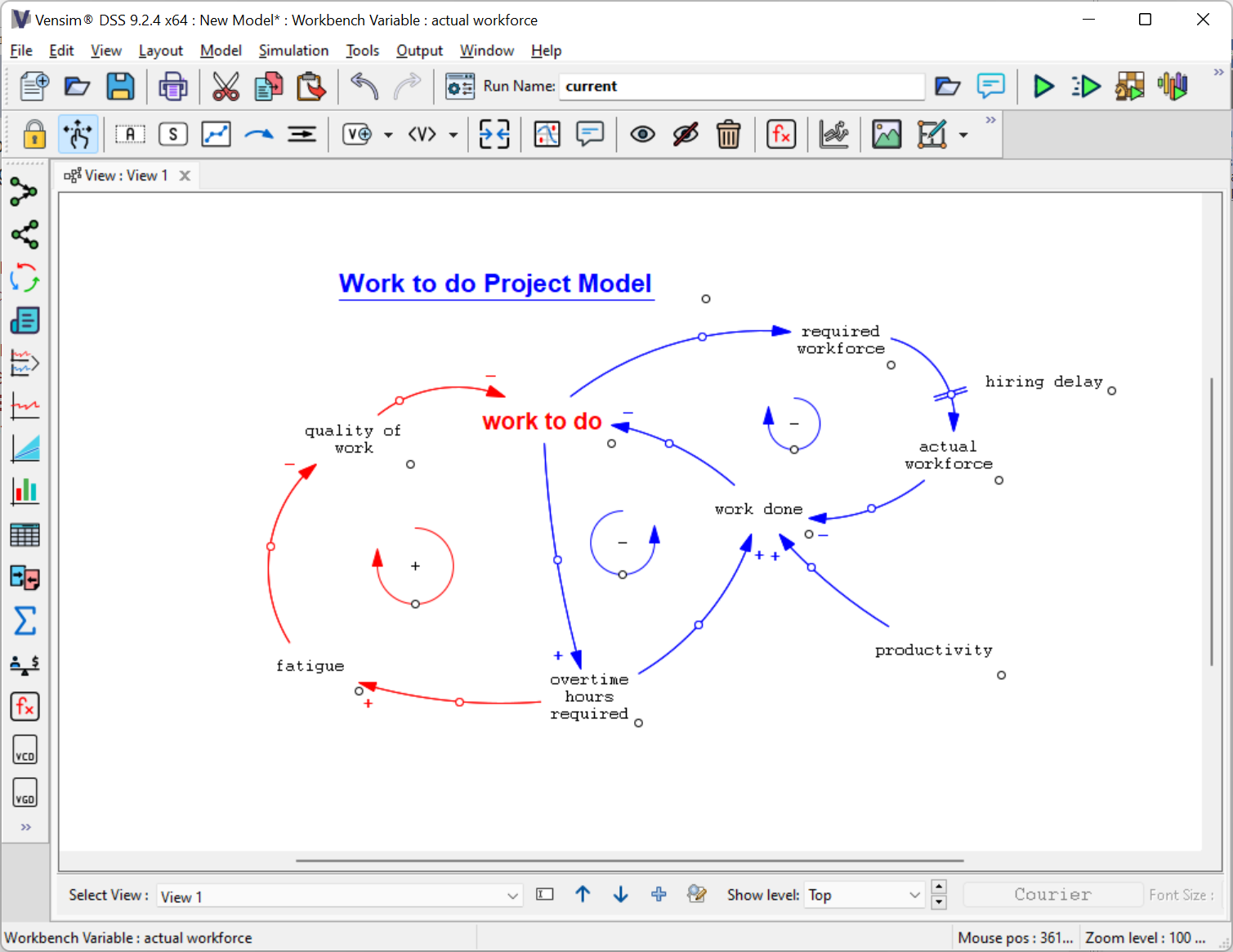Select the Delete trash-can tool
Image resolution: width=1233 pixels, height=952 pixels.
pos(728,134)
